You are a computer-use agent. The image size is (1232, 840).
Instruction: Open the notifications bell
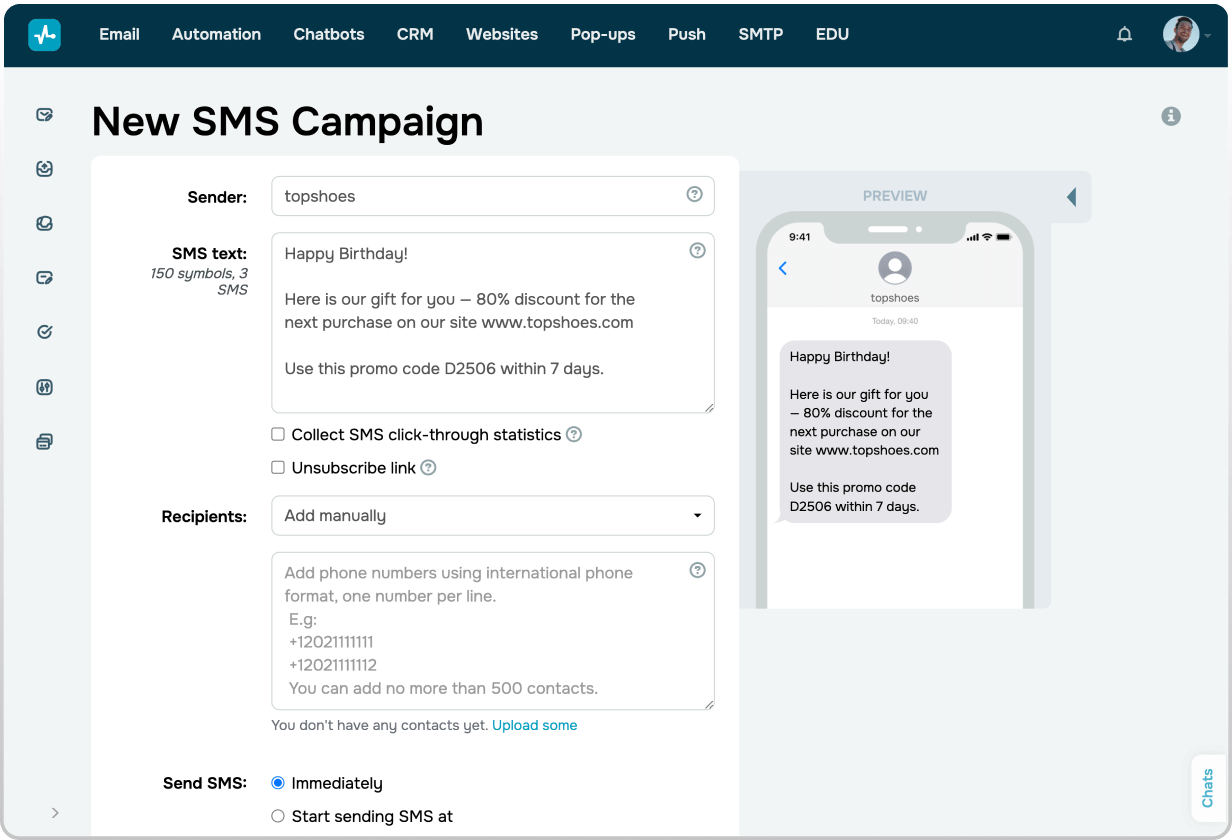1125,35
